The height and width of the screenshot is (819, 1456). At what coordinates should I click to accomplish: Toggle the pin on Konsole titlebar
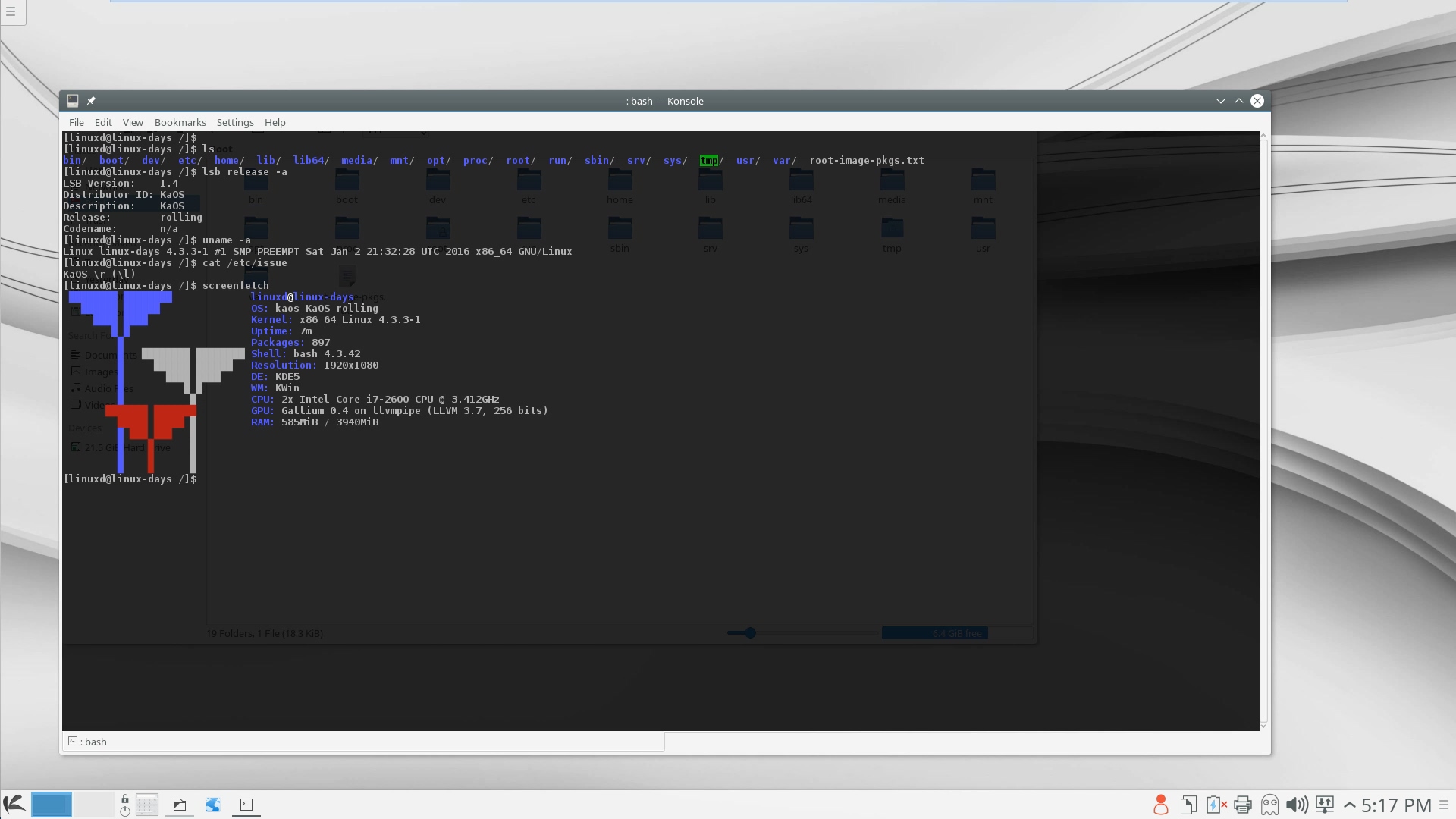tap(91, 101)
